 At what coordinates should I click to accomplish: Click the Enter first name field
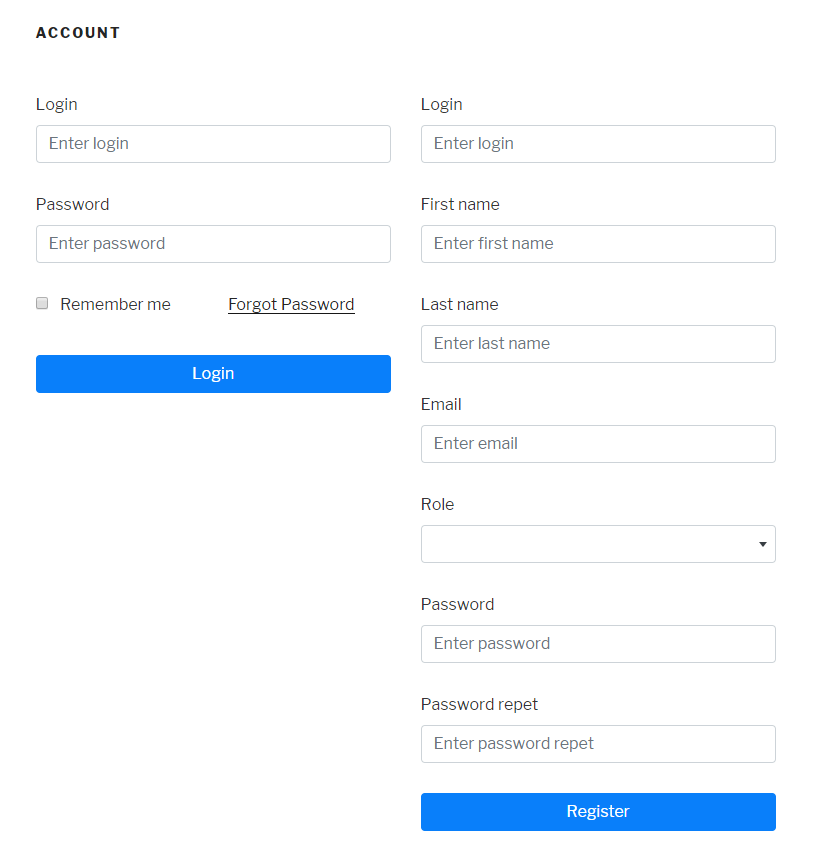598,244
